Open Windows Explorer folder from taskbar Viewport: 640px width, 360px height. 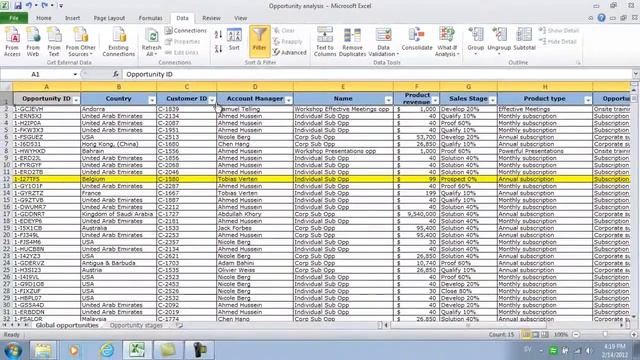coord(42,350)
